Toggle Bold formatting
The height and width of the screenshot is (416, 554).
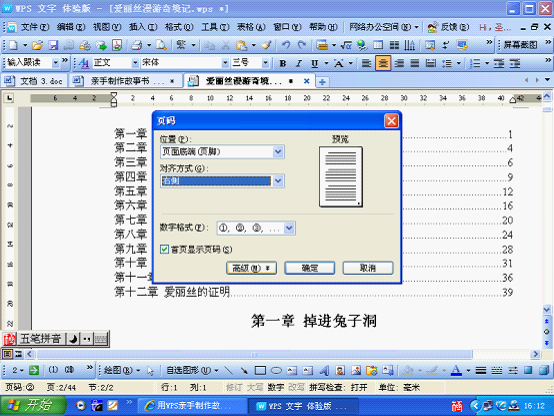tap(283, 63)
